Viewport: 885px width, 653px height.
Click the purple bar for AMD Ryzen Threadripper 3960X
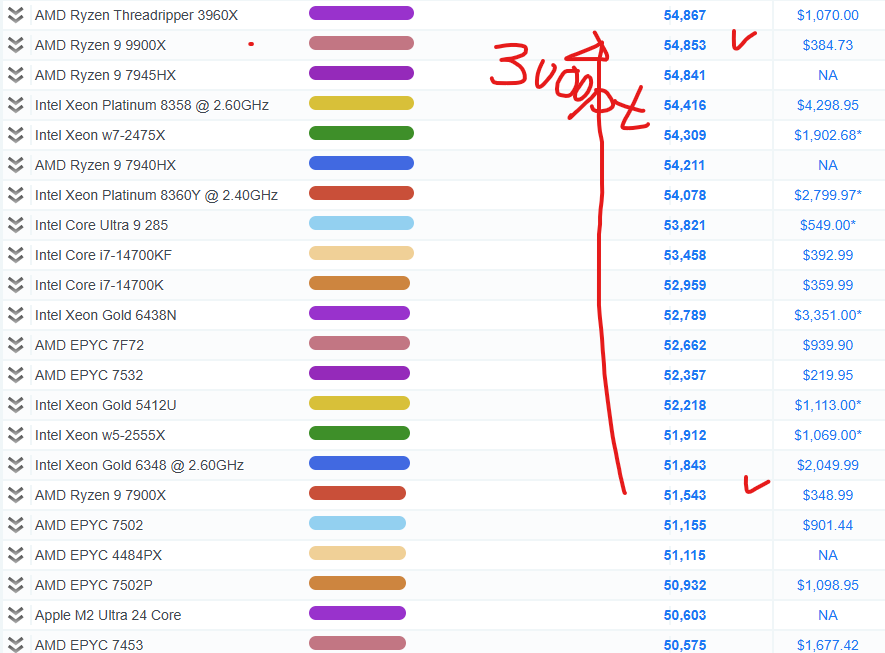pos(361,13)
